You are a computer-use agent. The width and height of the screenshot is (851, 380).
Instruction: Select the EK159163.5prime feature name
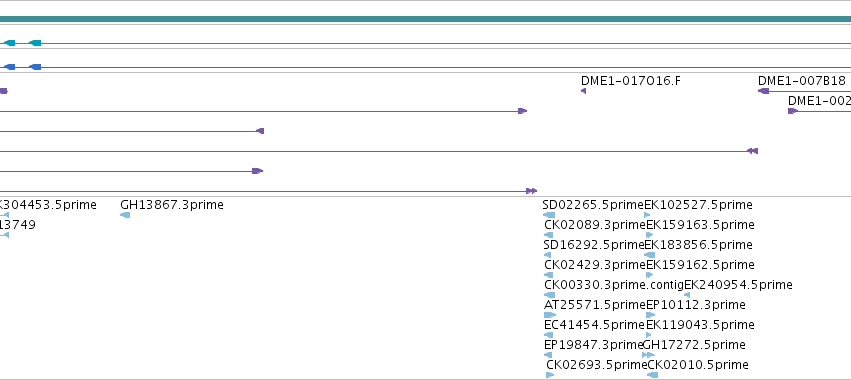[x=700, y=225]
